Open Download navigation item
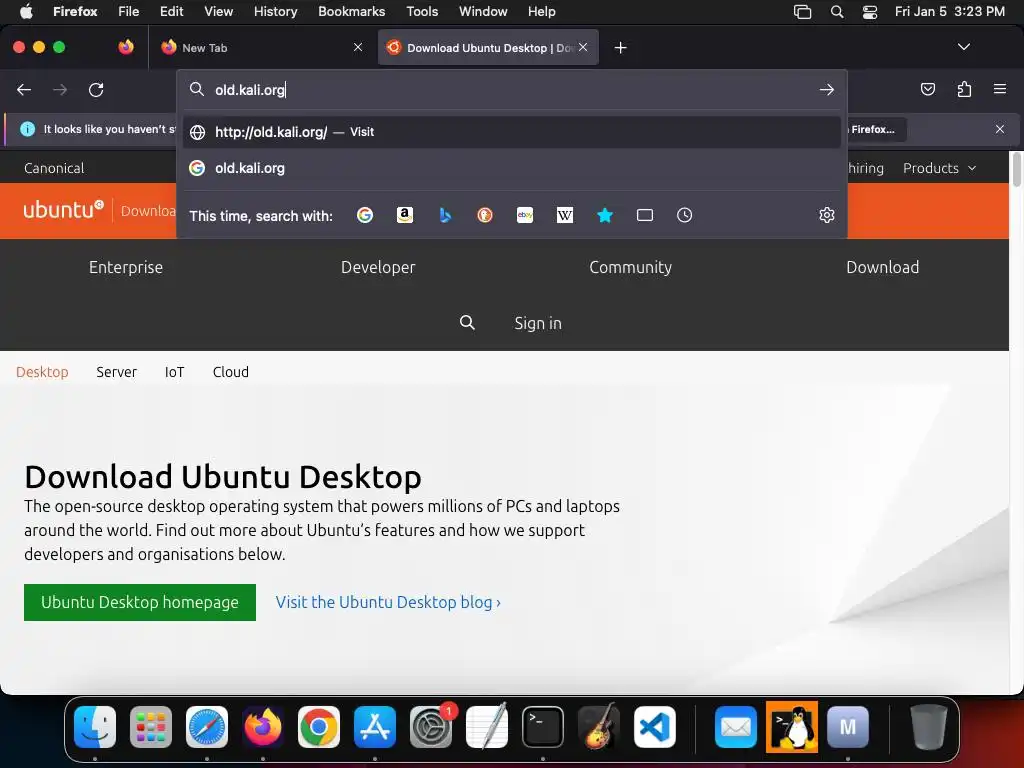1024x768 pixels. click(x=882, y=267)
